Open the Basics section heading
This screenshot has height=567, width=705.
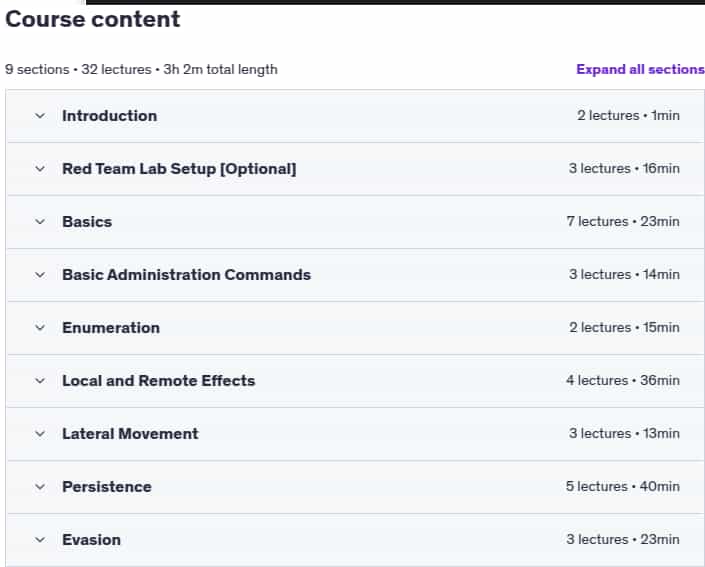pyautogui.click(x=87, y=222)
